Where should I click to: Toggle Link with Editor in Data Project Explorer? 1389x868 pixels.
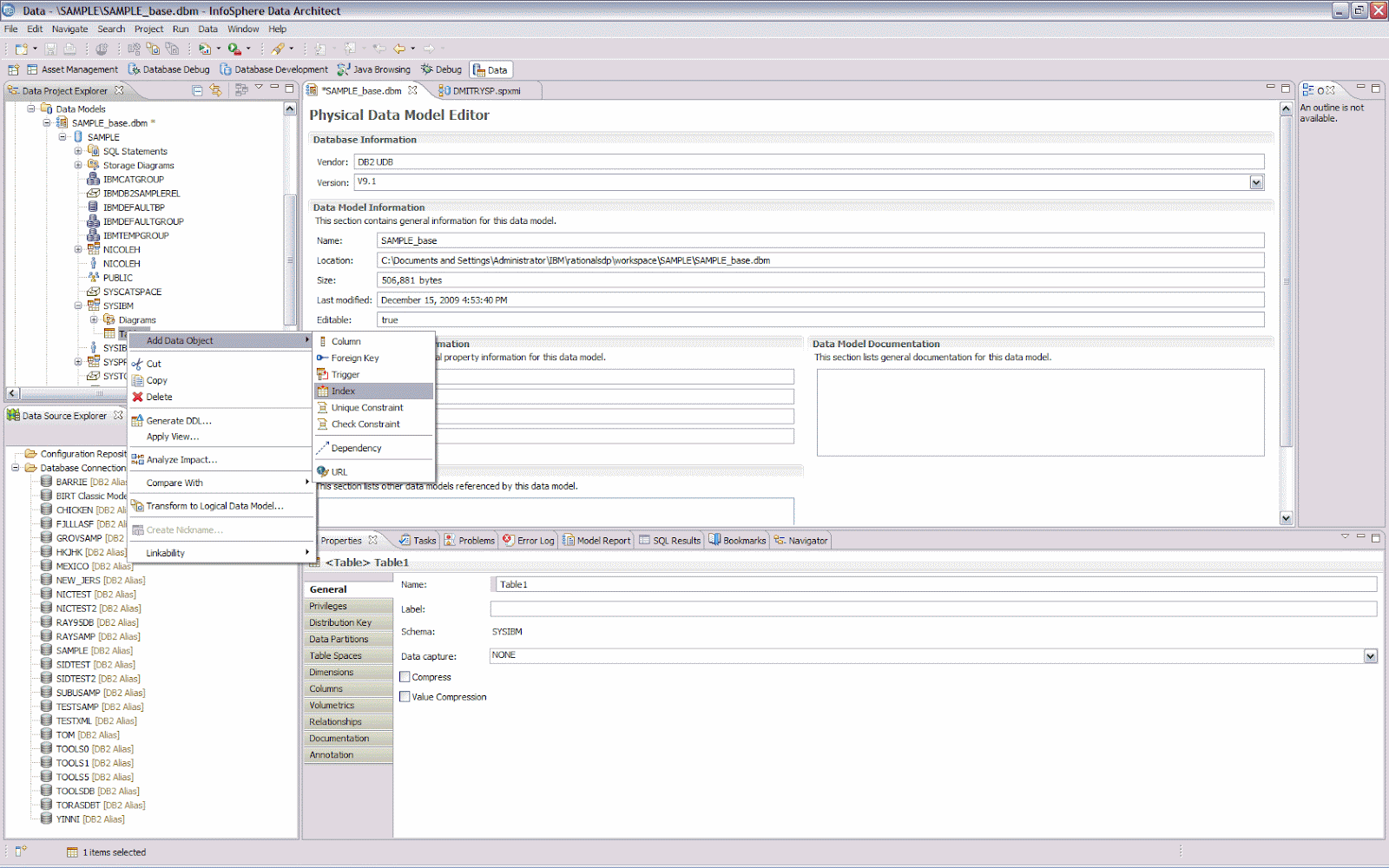click(216, 90)
